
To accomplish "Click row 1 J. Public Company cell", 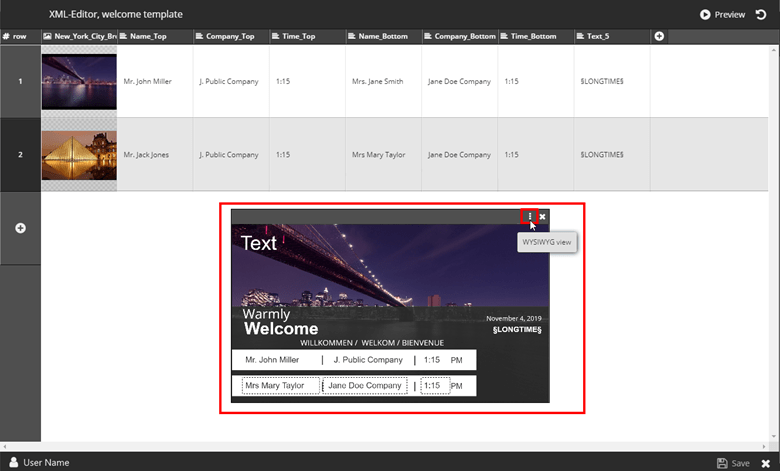I will (229, 81).
